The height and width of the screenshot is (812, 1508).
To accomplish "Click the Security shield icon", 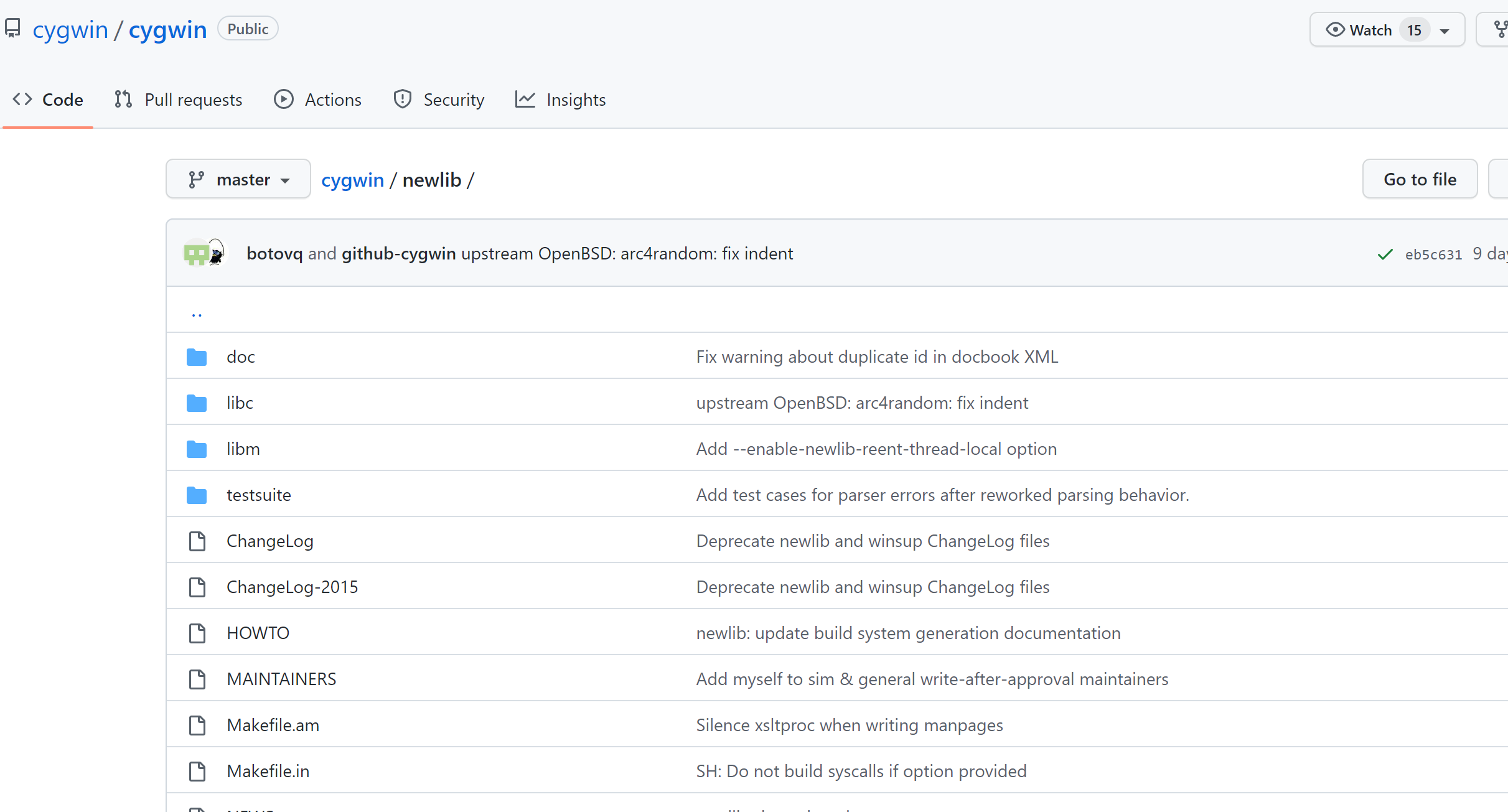I will pyautogui.click(x=403, y=100).
